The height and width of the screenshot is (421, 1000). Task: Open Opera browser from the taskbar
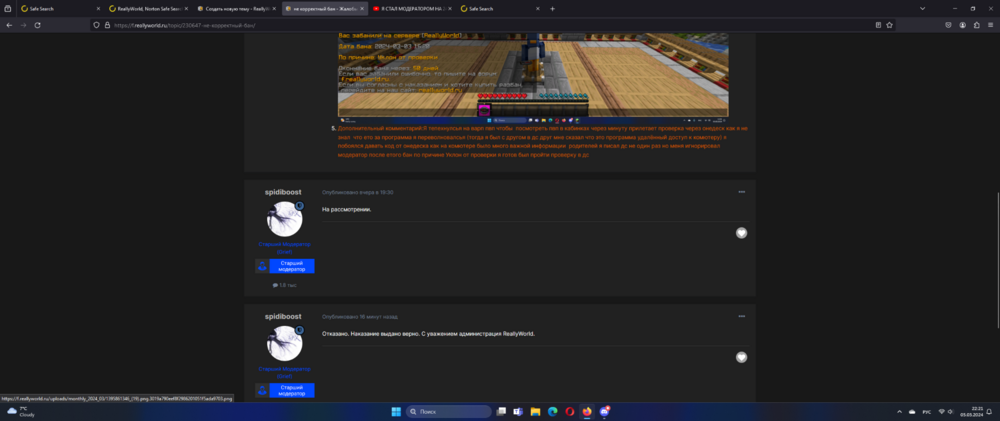570,411
